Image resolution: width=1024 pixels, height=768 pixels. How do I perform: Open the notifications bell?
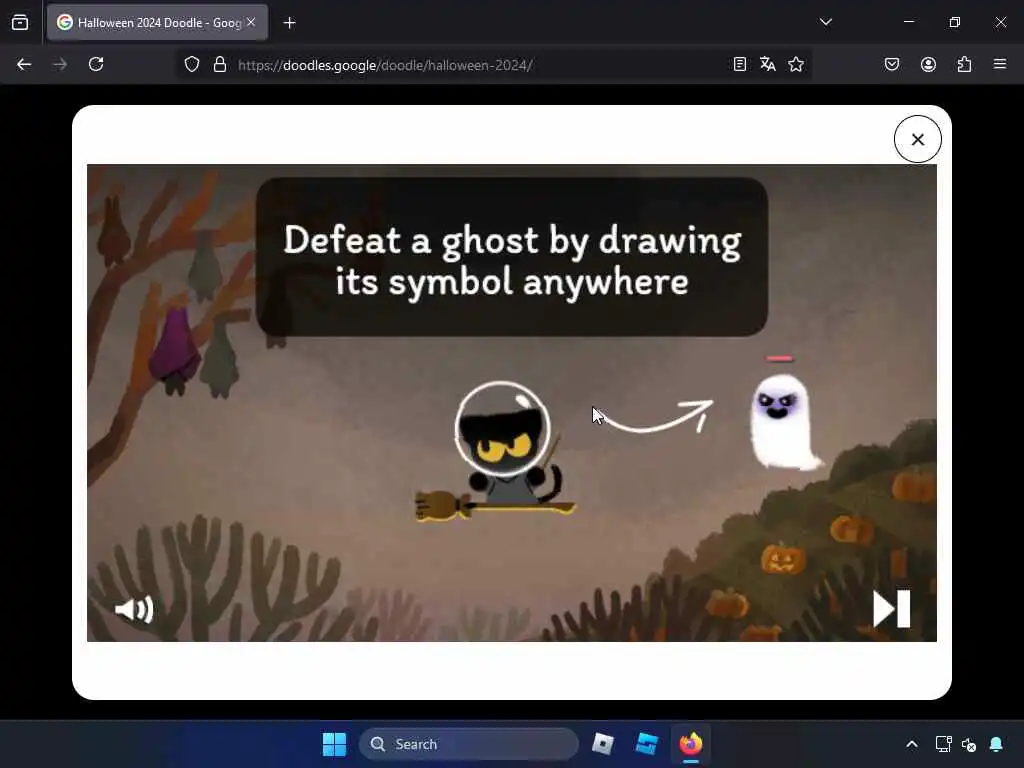(996, 744)
